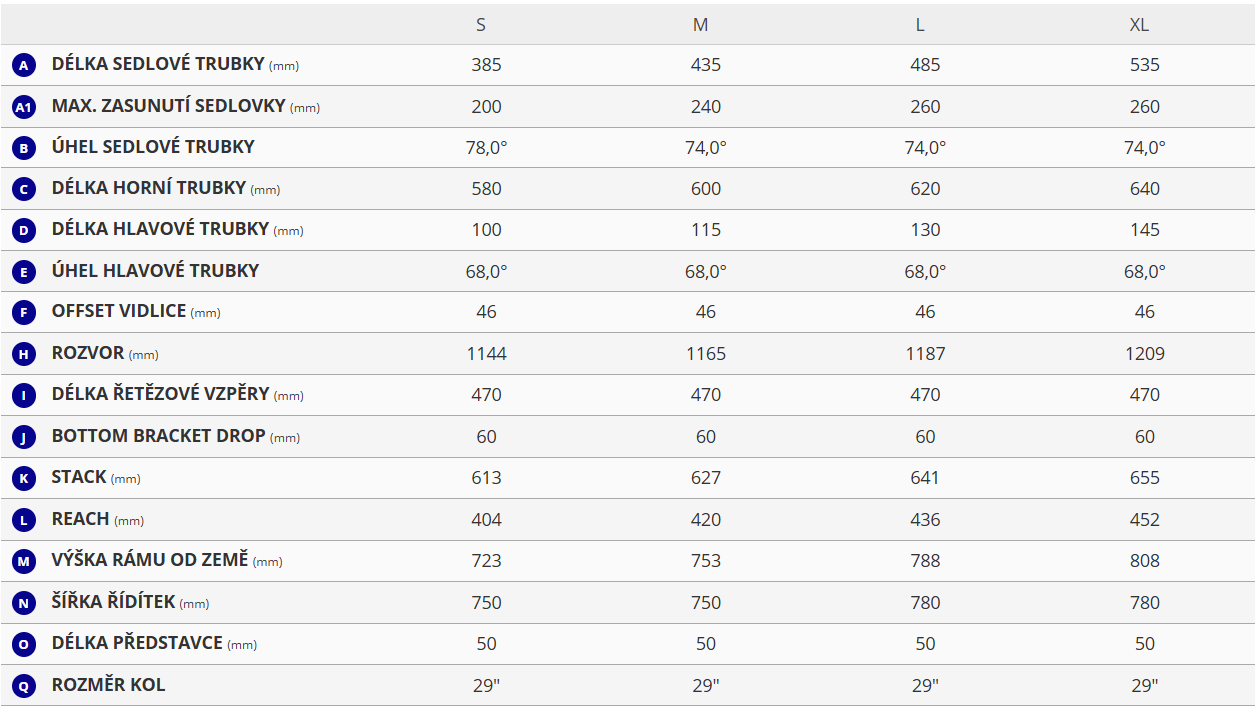Click the Q badge for ROZMĚR KOL
Viewport: 1259px width, 713px height.
tap(24, 686)
